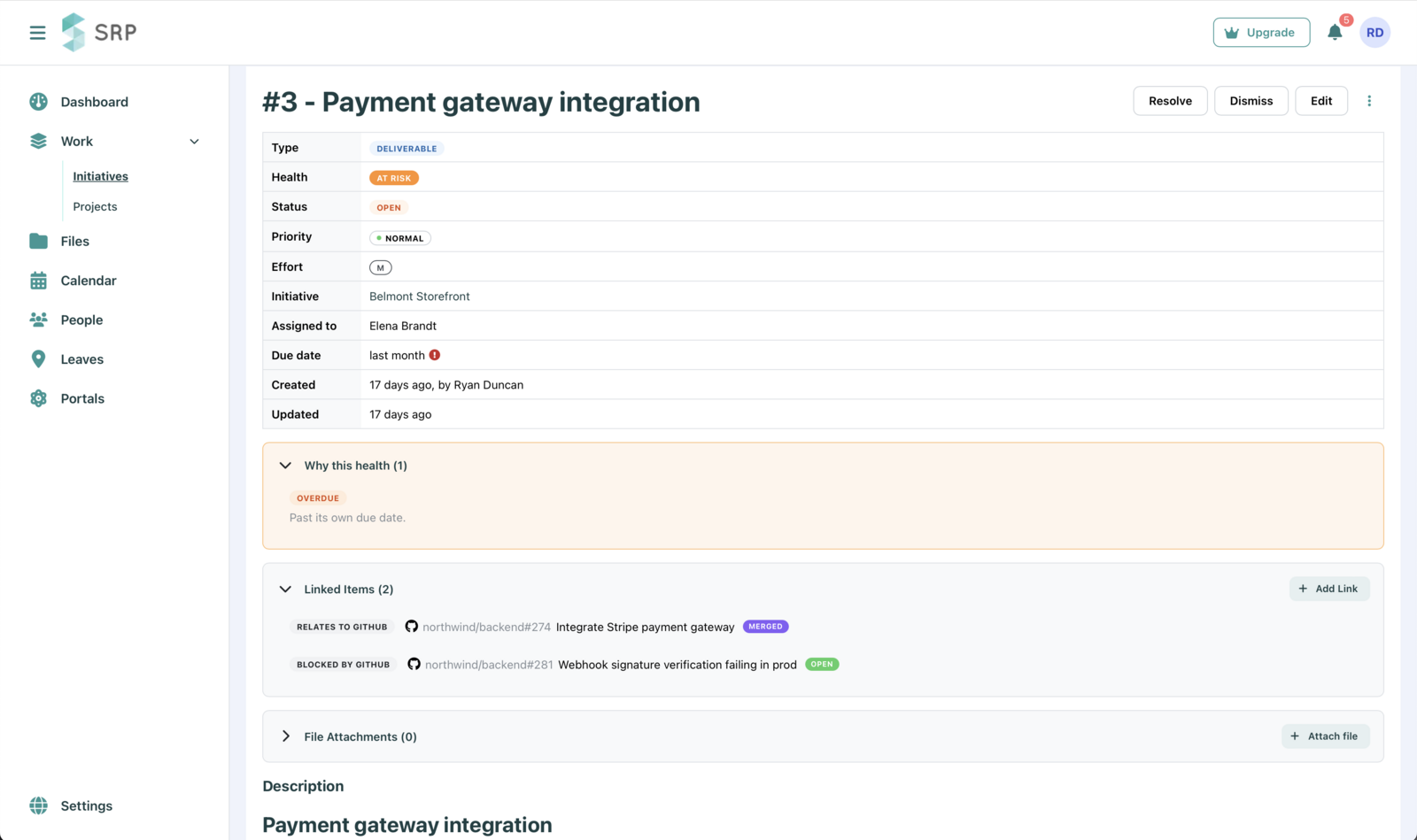Go to People in sidebar
Viewport: 1417px width, 840px height.
click(x=81, y=320)
